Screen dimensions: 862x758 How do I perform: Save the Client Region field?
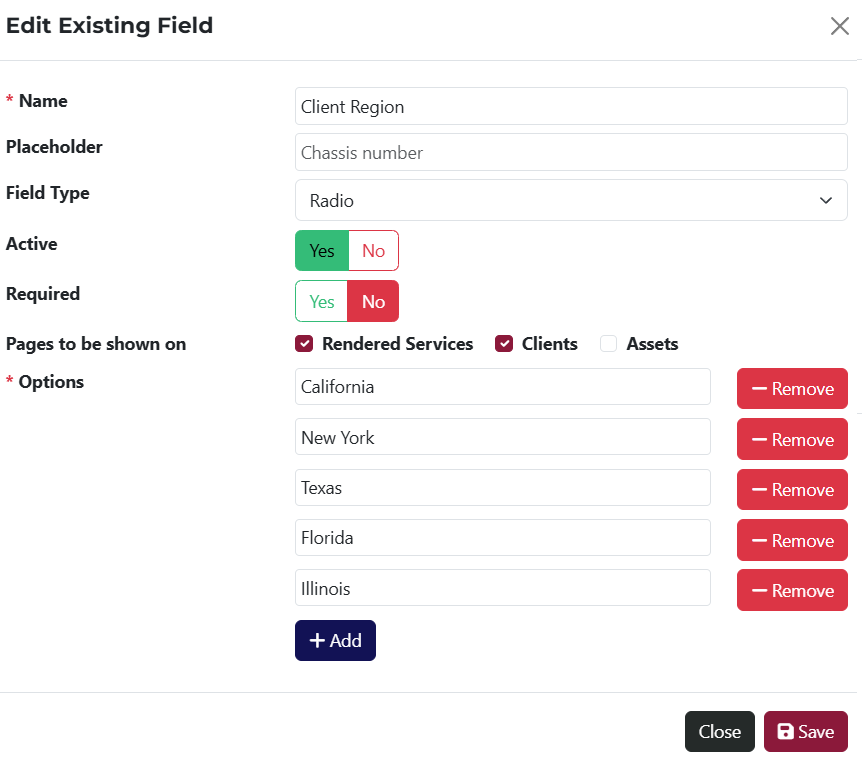pos(805,731)
